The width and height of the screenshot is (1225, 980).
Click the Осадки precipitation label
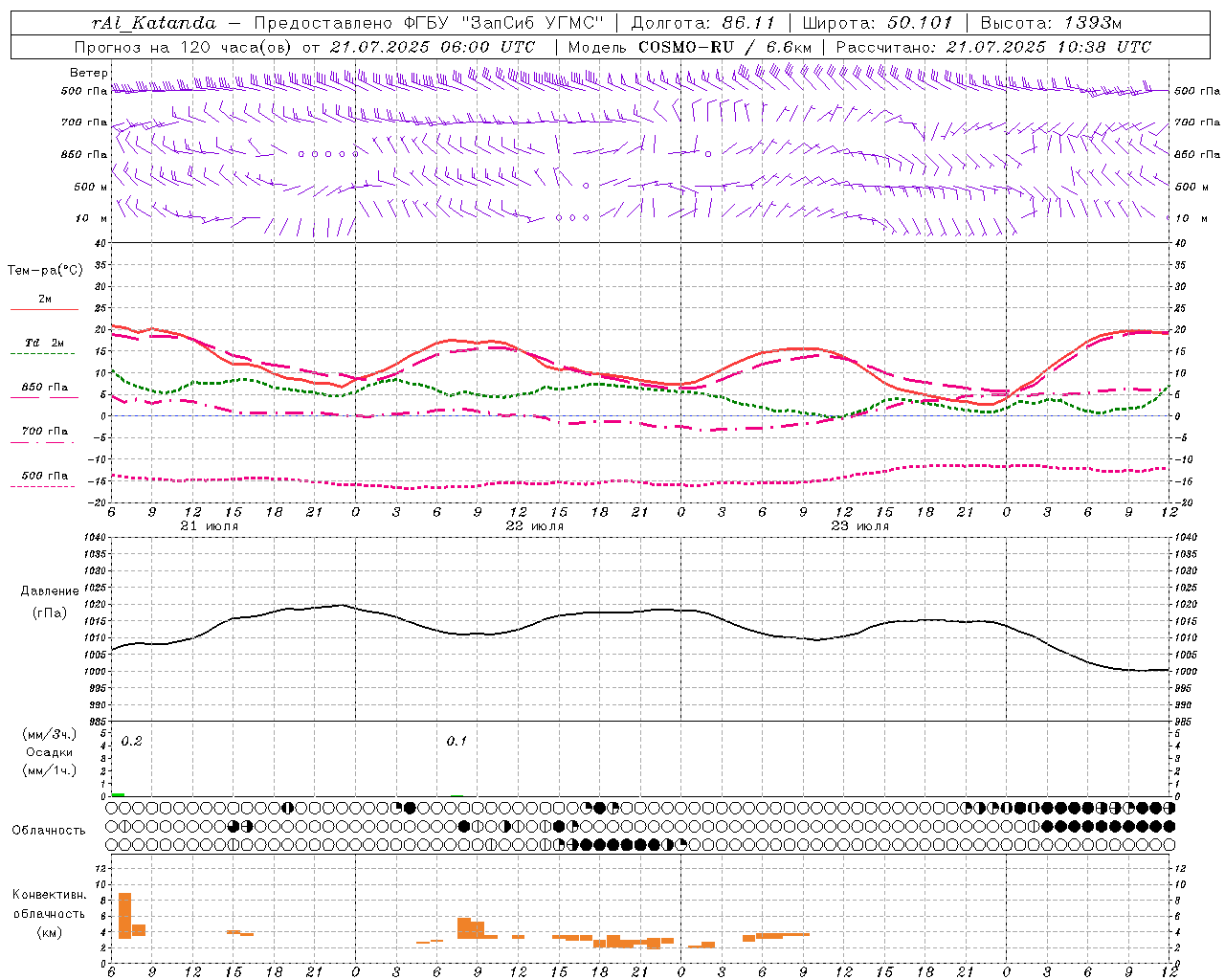[x=50, y=752]
